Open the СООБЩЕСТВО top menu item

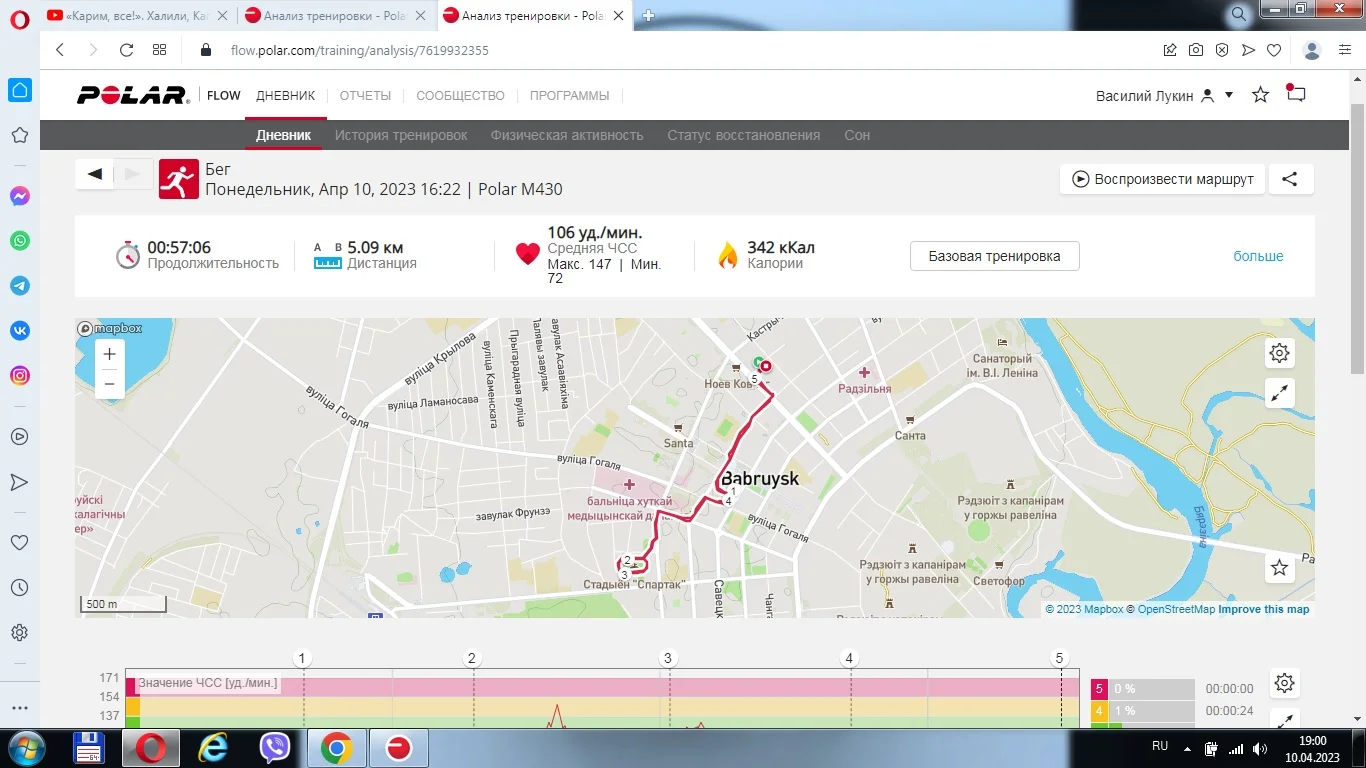point(460,95)
